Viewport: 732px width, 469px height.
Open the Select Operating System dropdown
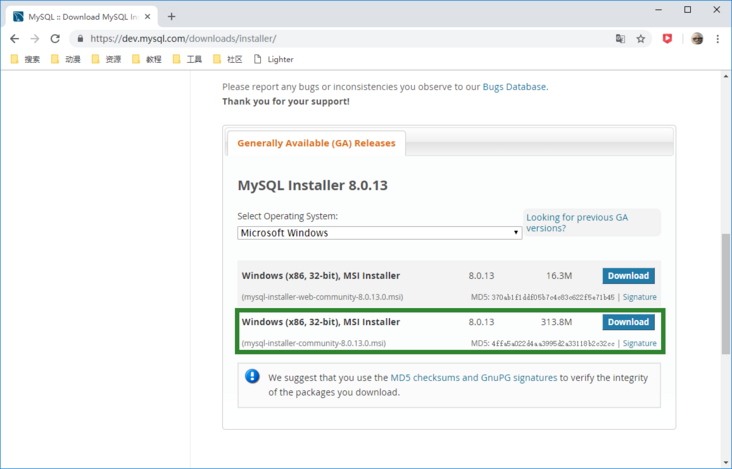(x=379, y=233)
